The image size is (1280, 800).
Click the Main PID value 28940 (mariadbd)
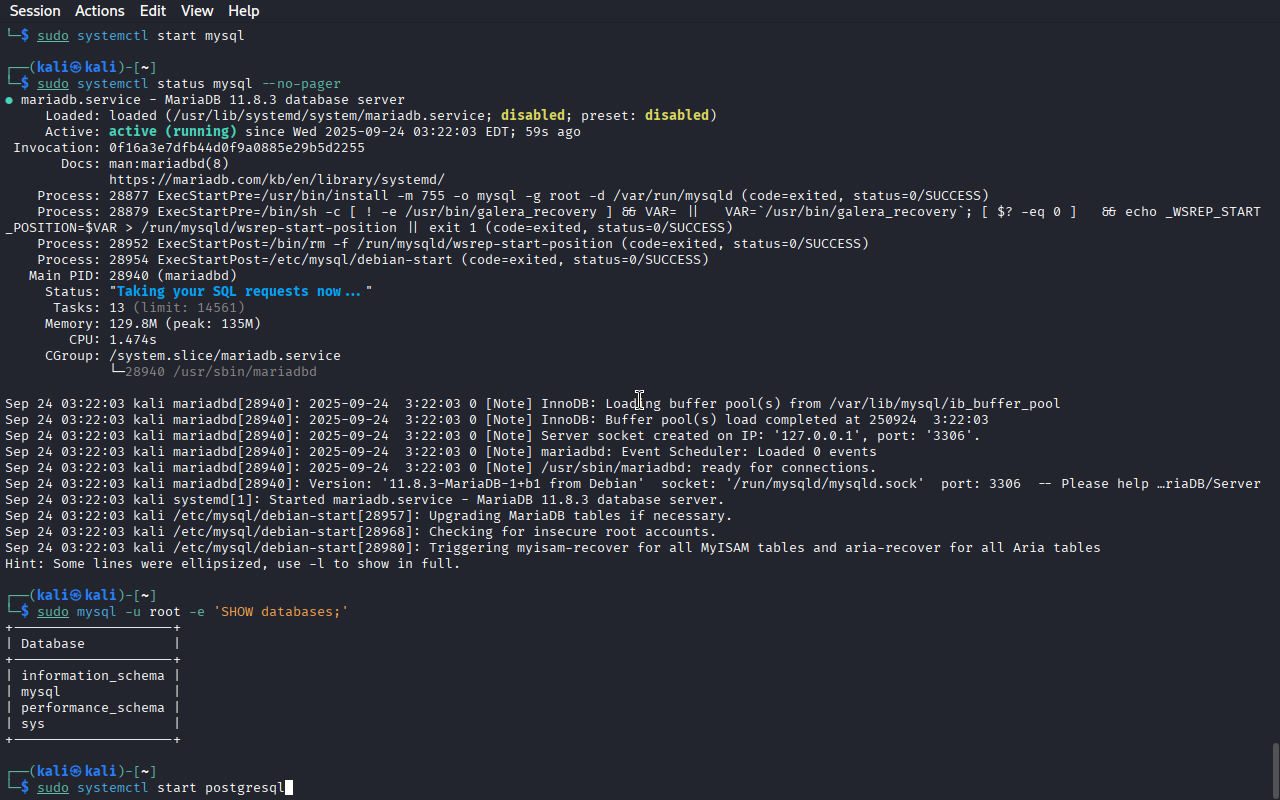pyautogui.click(x=172, y=276)
